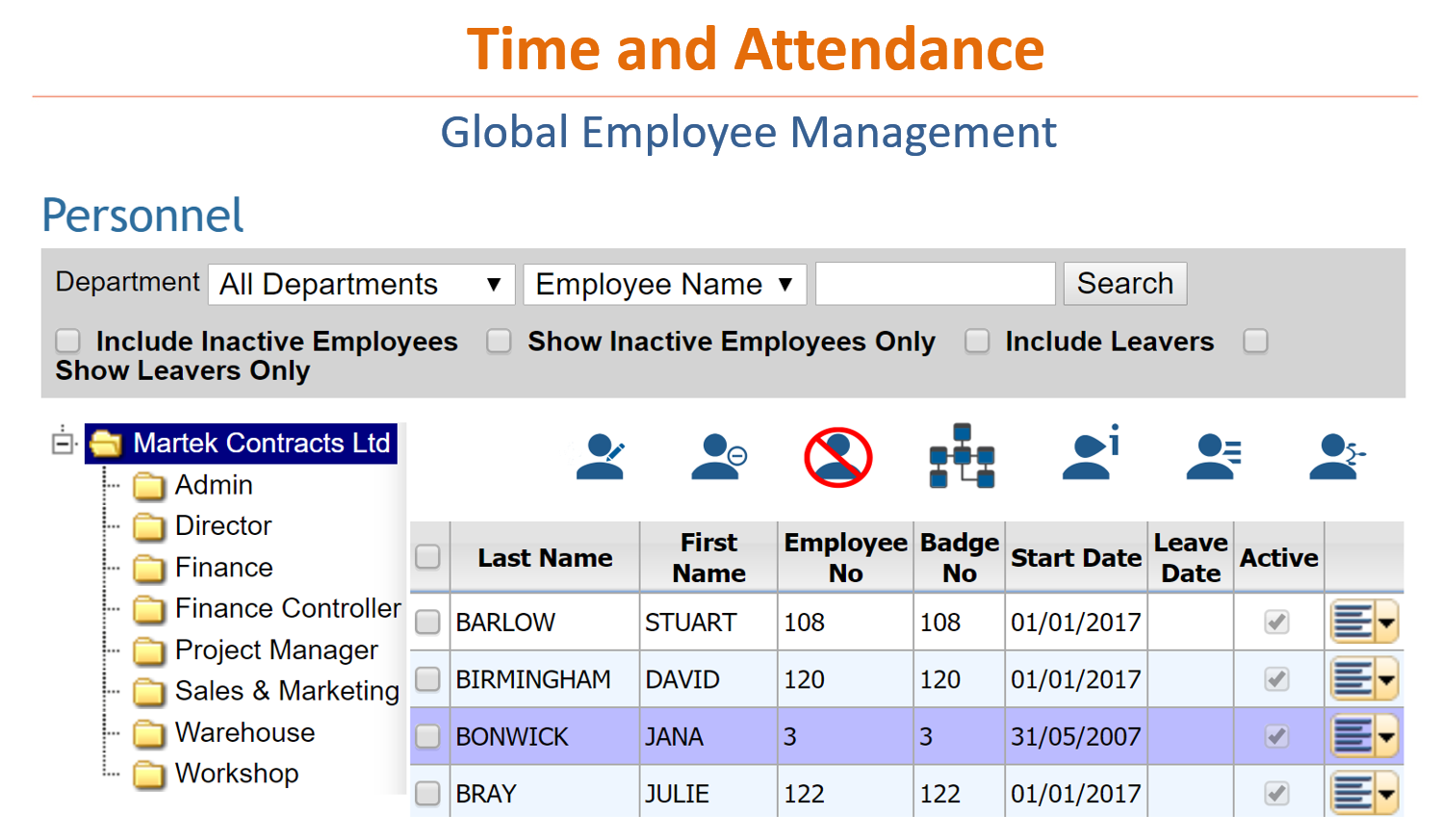
Task: Open the All Departments dropdown
Action: (x=361, y=283)
